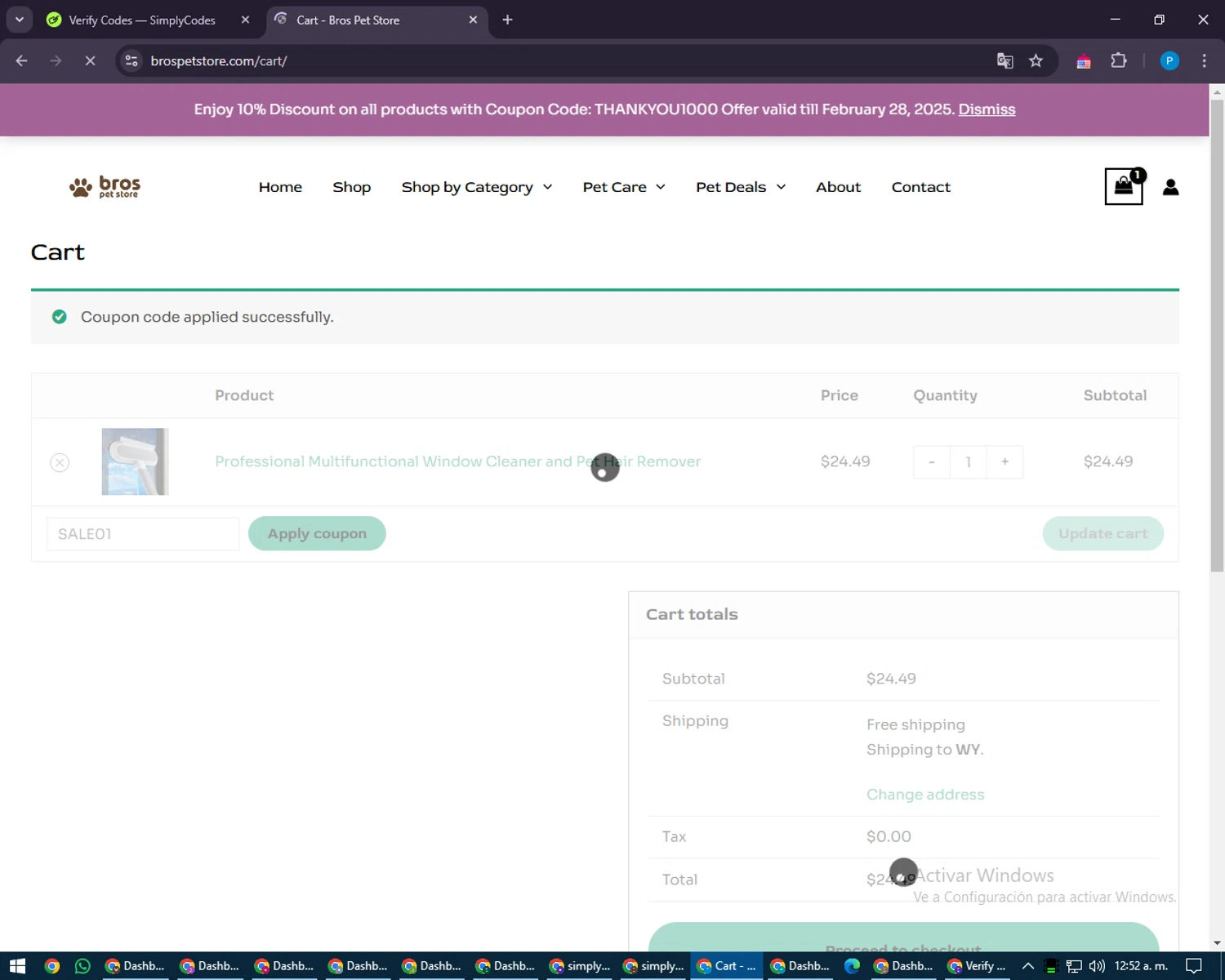Screen dimensions: 1225x980
Task: Click the quantity number field
Action: click(x=968, y=462)
